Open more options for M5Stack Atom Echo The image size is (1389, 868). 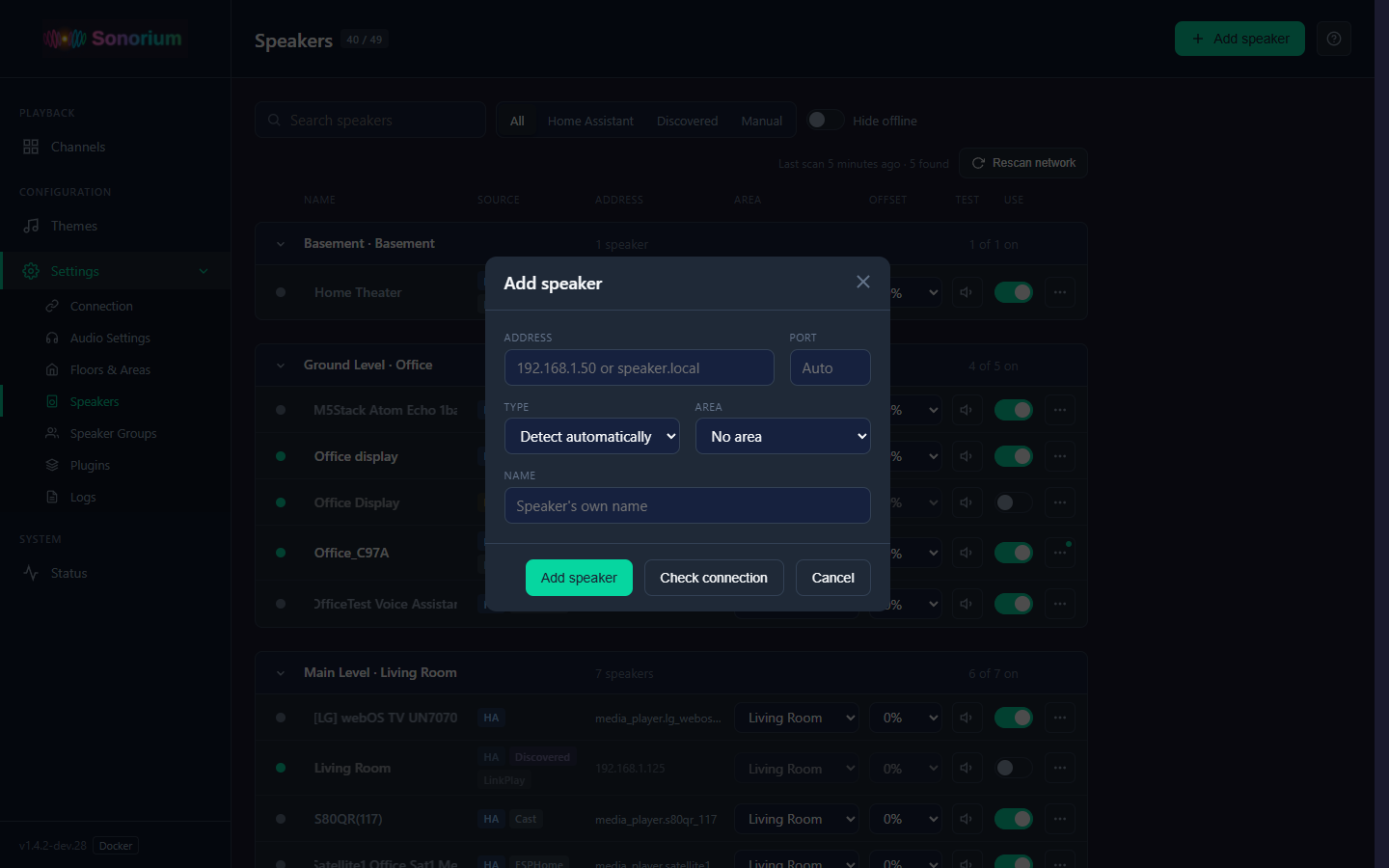click(1060, 410)
